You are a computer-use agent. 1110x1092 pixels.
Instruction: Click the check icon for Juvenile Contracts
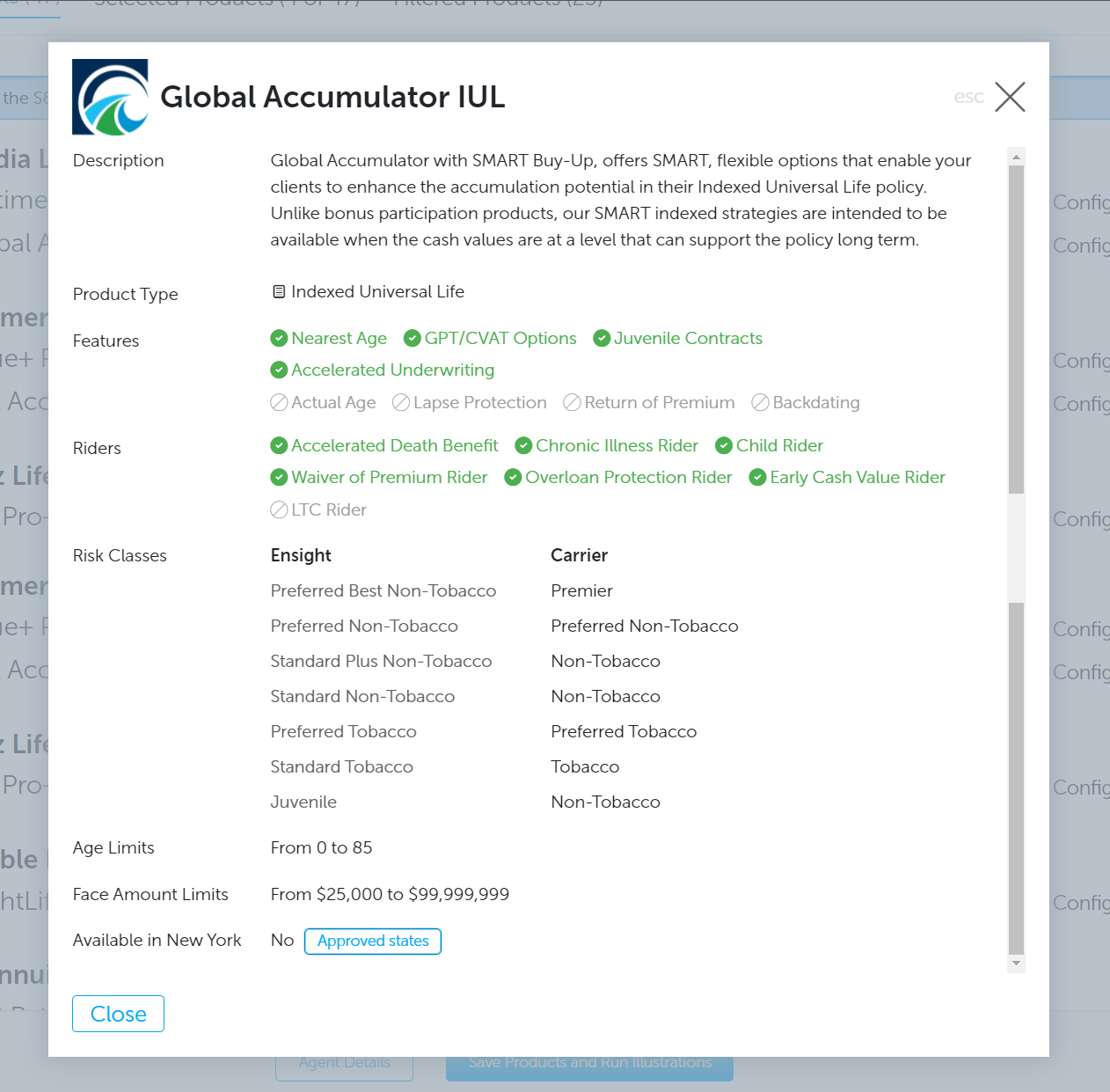point(602,338)
